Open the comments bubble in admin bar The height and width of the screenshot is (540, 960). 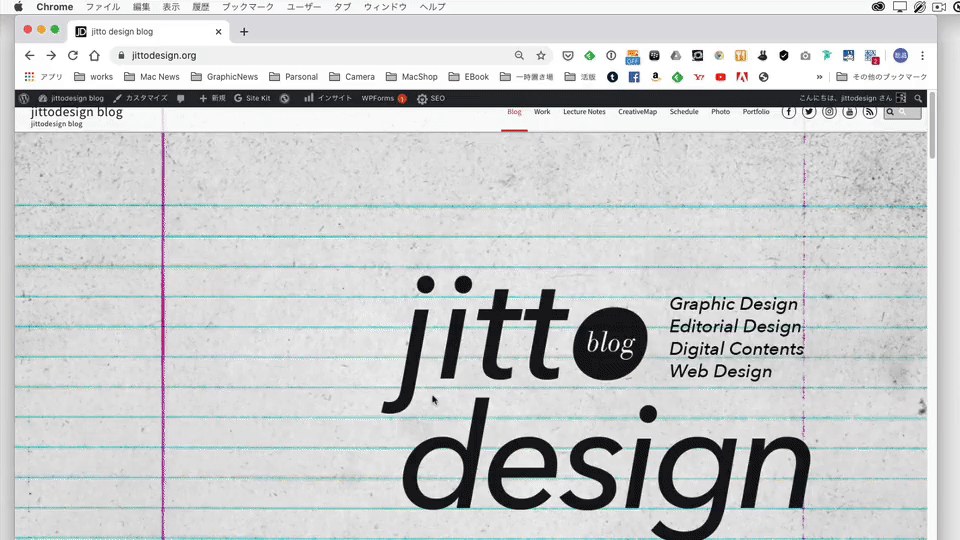pos(181,98)
